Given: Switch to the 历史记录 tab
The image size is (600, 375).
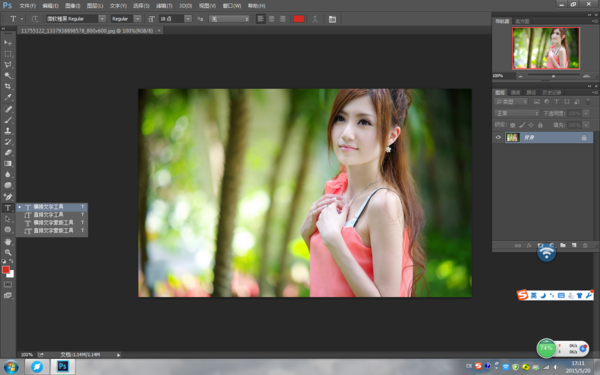Looking at the screenshot, I should (551, 93).
